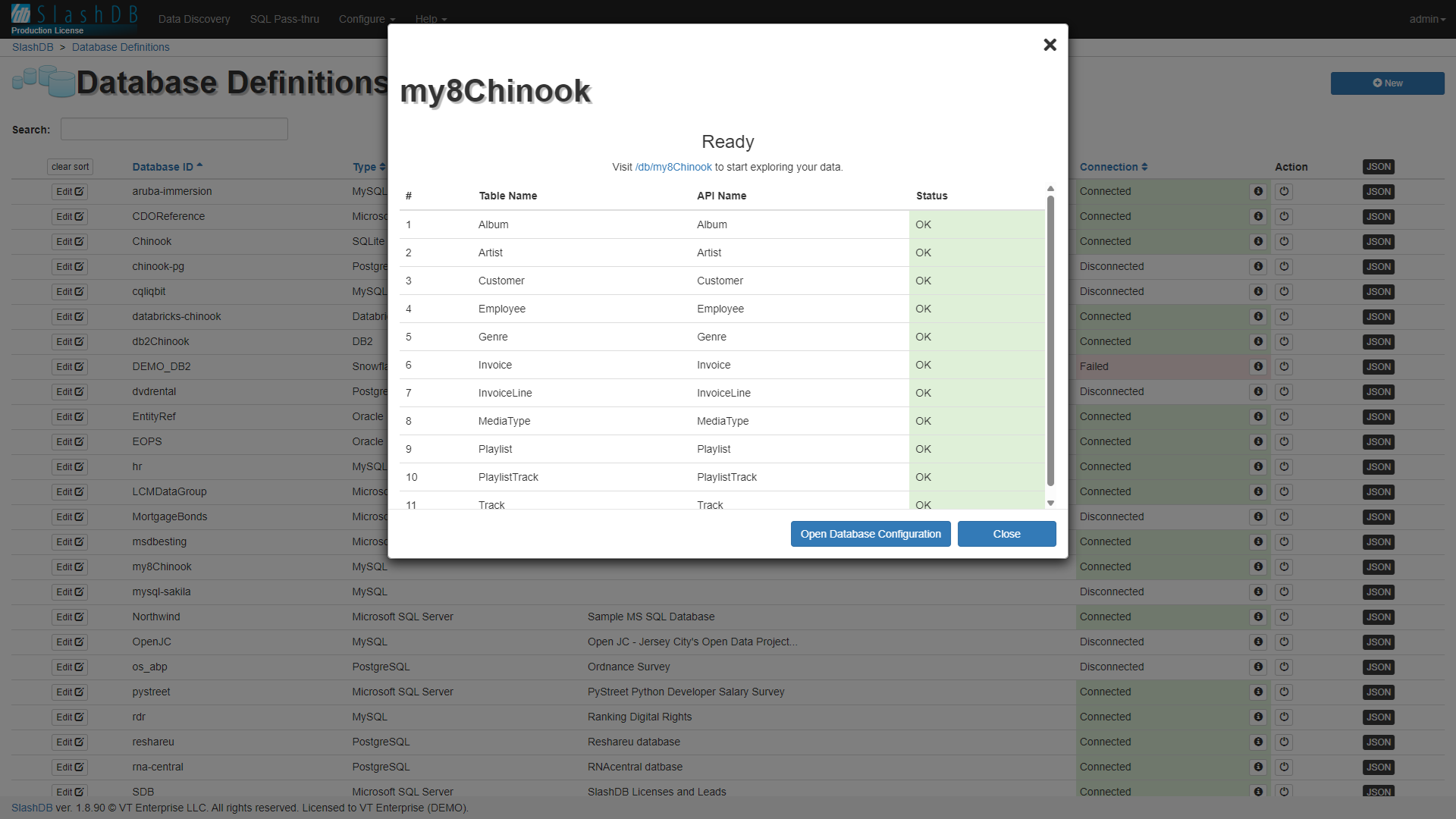Click JSON button in header row
1456x819 pixels.
coord(1379,167)
